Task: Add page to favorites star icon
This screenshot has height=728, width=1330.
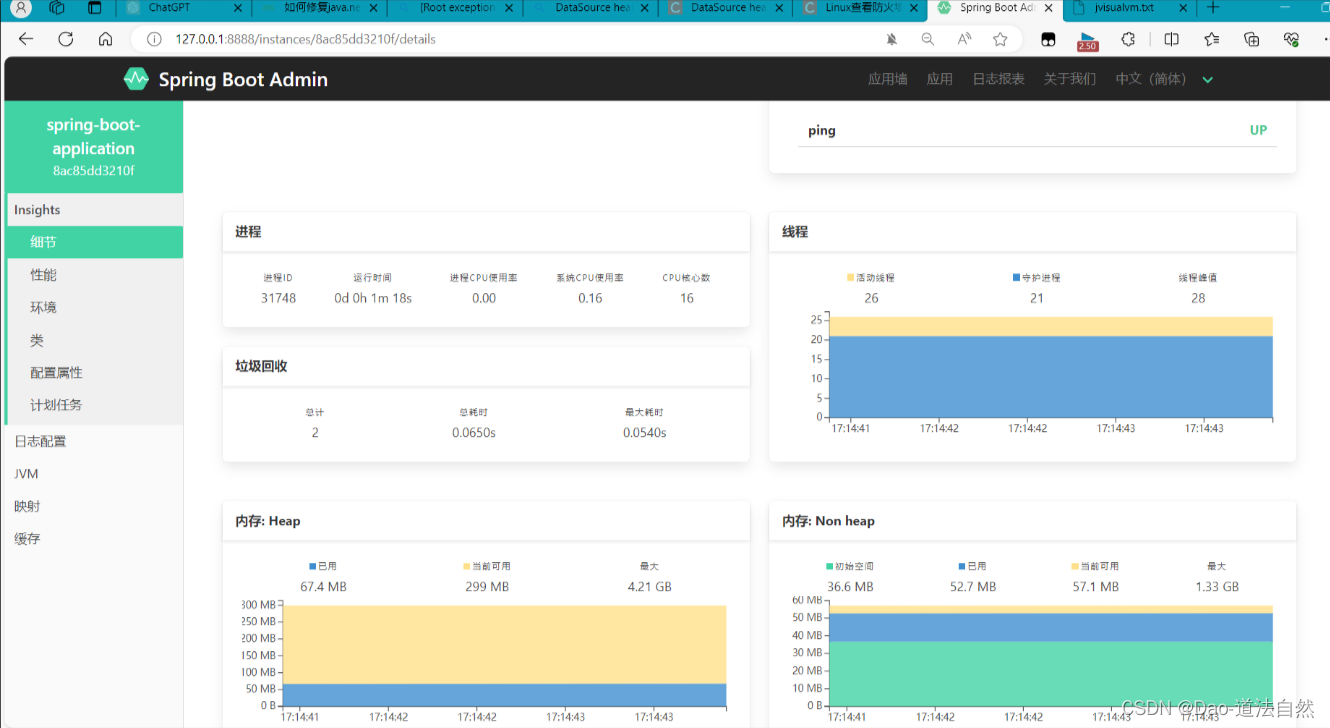Action: click(1000, 39)
